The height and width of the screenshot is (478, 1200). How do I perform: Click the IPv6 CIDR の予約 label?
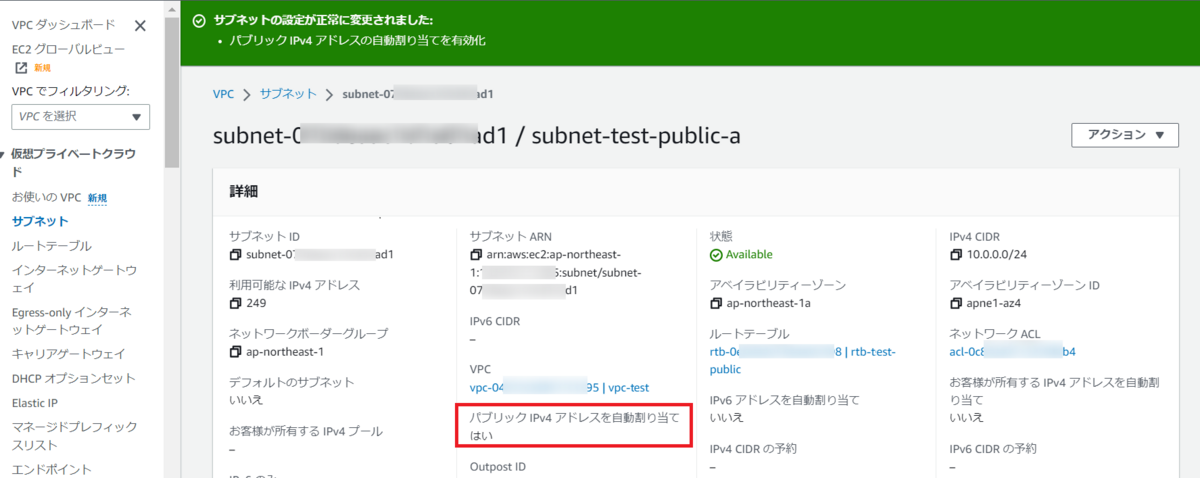(993, 448)
